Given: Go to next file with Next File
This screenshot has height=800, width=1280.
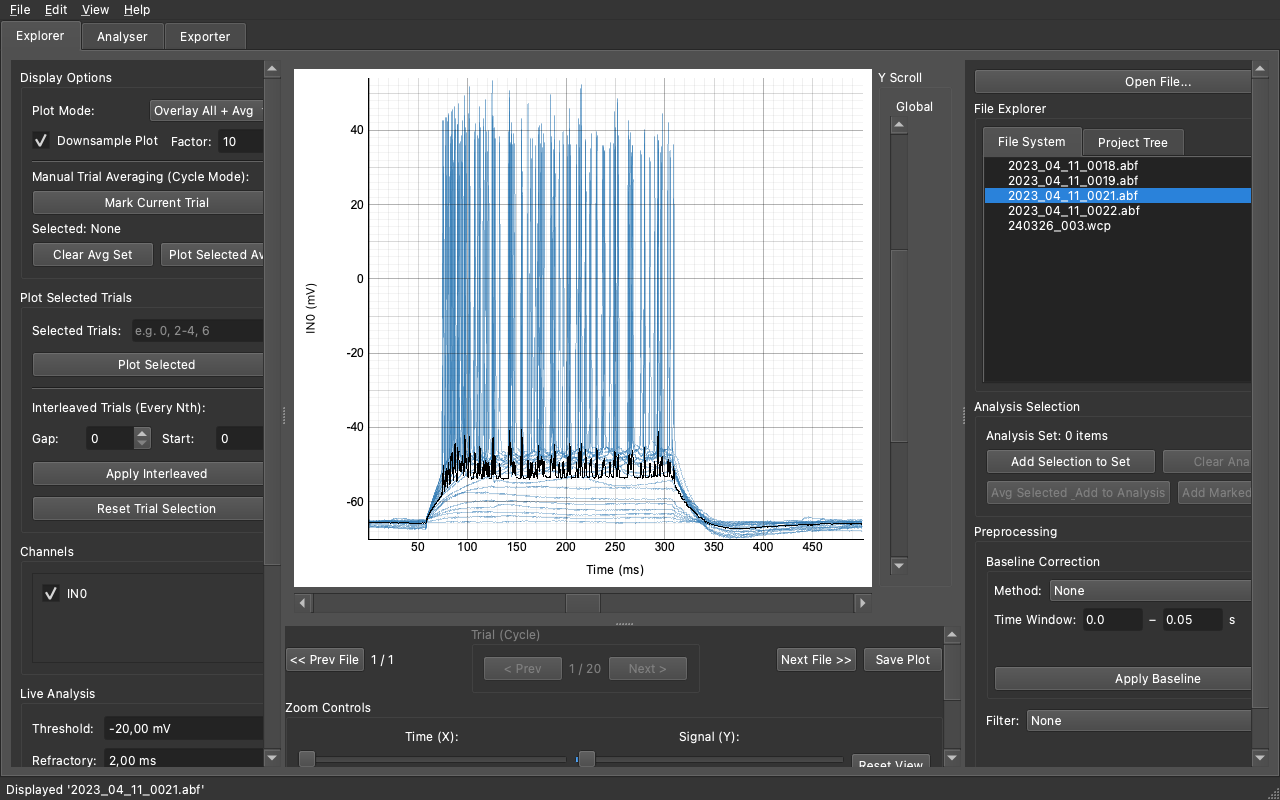Looking at the screenshot, I should (816, 659).
